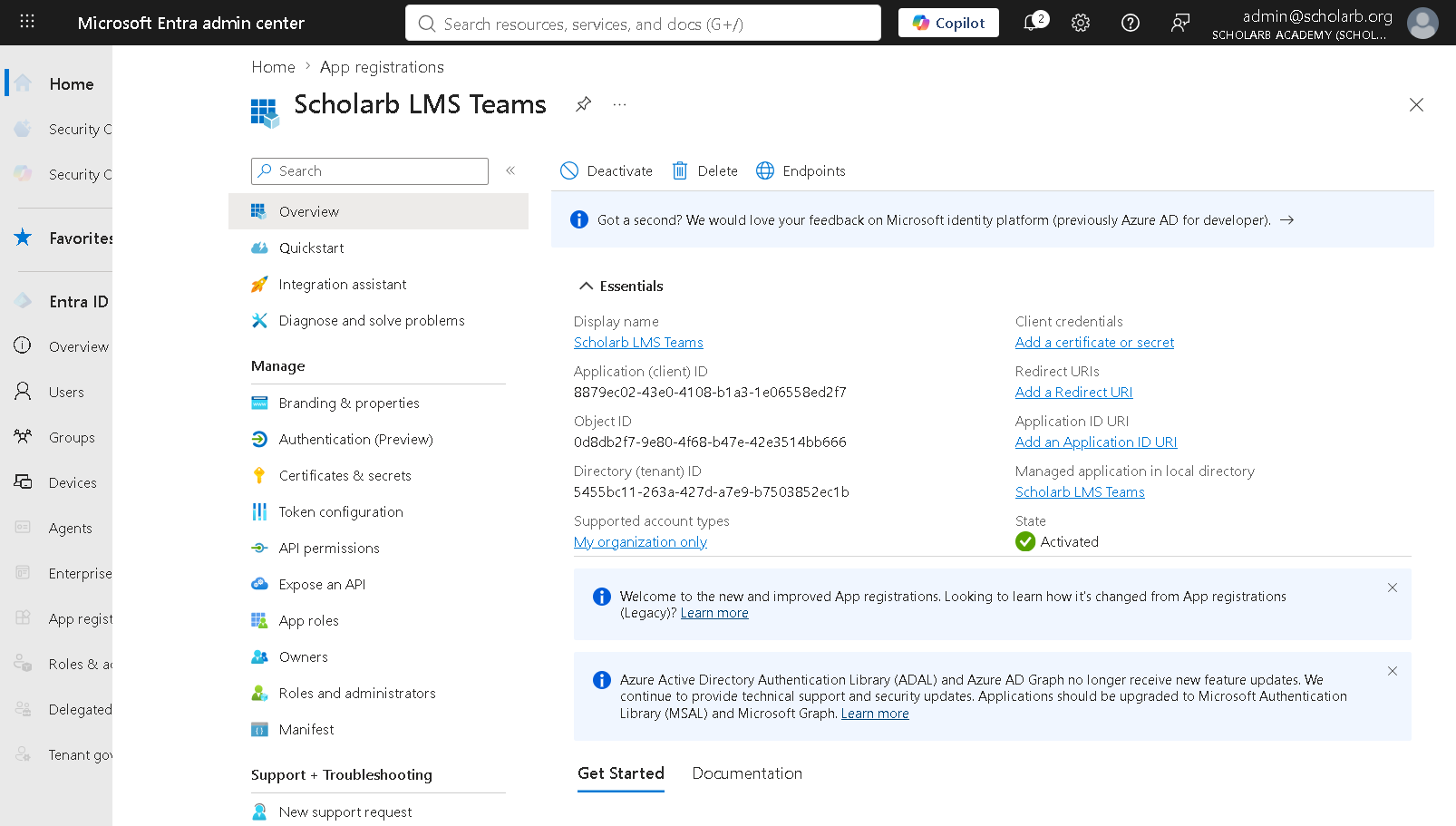The height and width of the screenshot is (826, 1456).
Task: Open the ellipsis more options menu
Action: pos(619,104)
